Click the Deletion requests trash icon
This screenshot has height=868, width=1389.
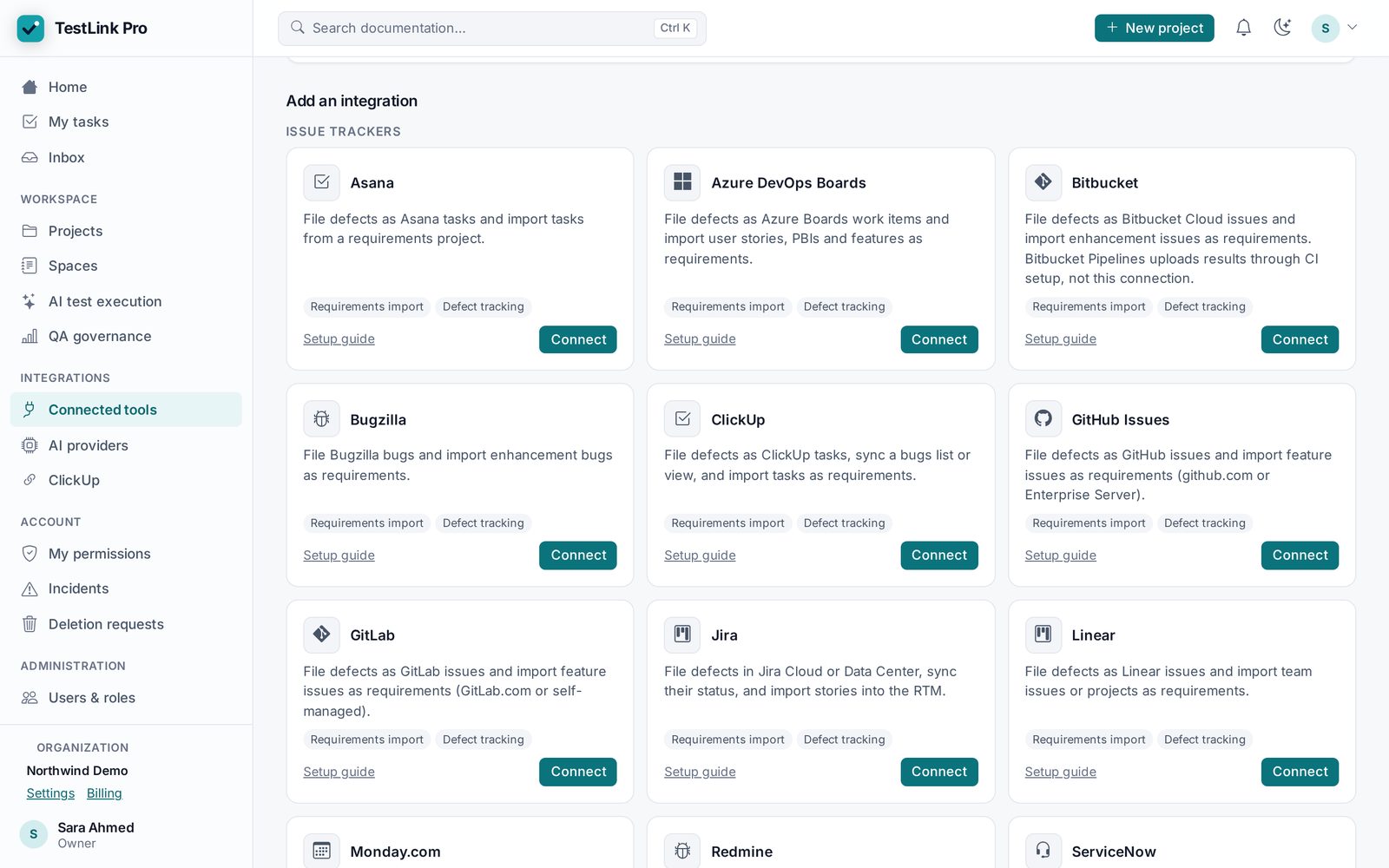click(30, 624)
